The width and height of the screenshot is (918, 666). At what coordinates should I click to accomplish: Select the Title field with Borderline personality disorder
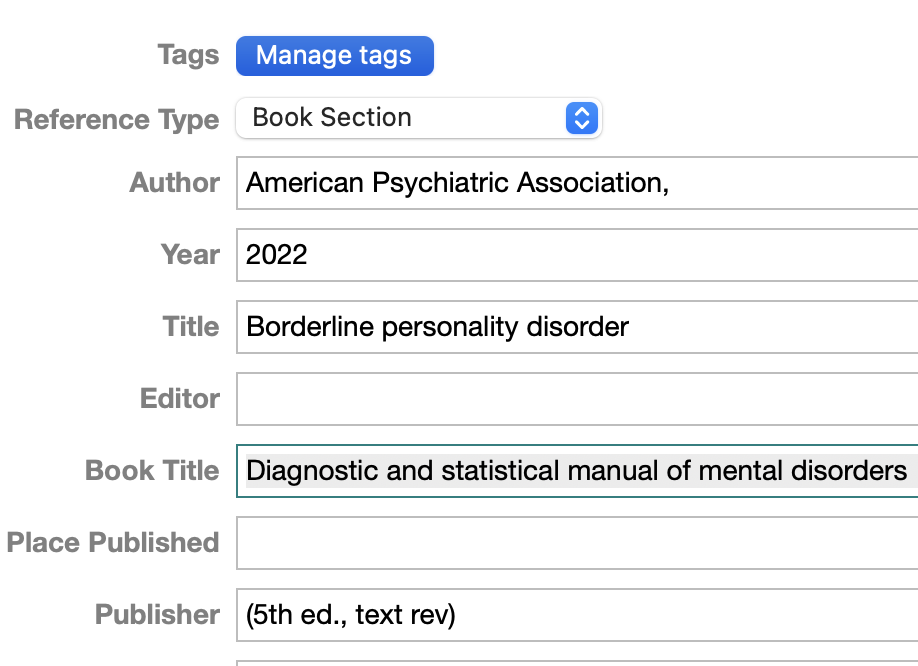576,327
